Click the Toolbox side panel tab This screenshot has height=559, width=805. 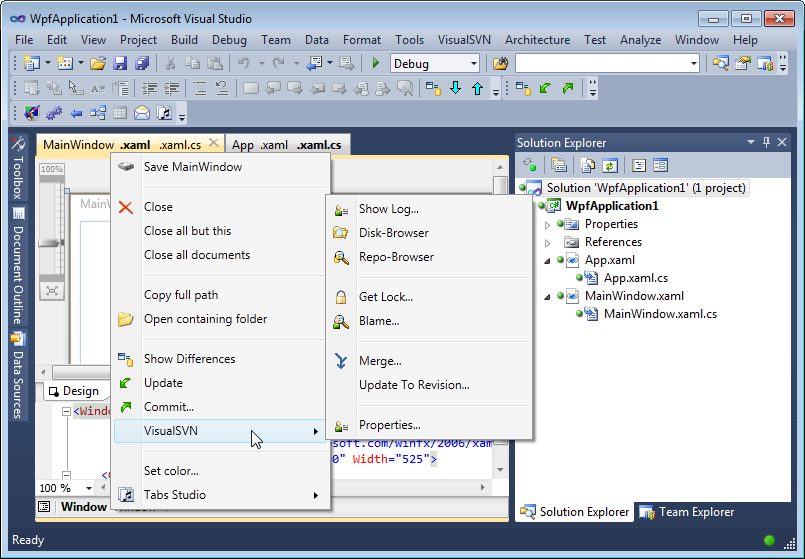(x=18, y=168)
